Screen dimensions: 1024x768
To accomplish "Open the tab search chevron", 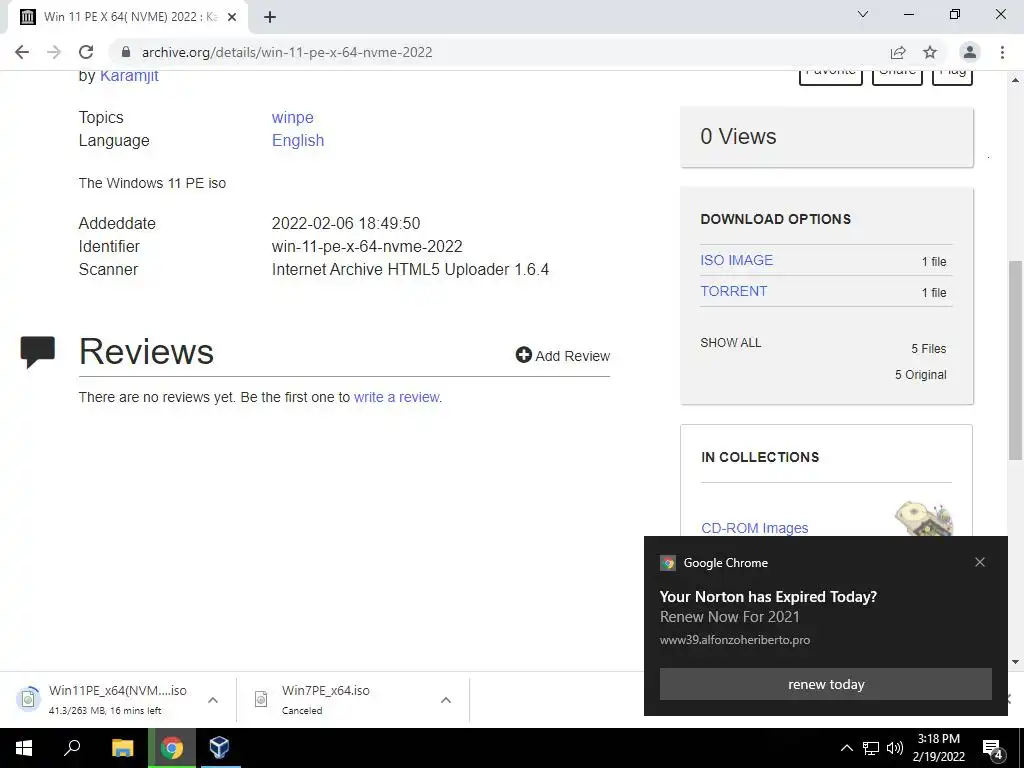I will tap(863, 14).
